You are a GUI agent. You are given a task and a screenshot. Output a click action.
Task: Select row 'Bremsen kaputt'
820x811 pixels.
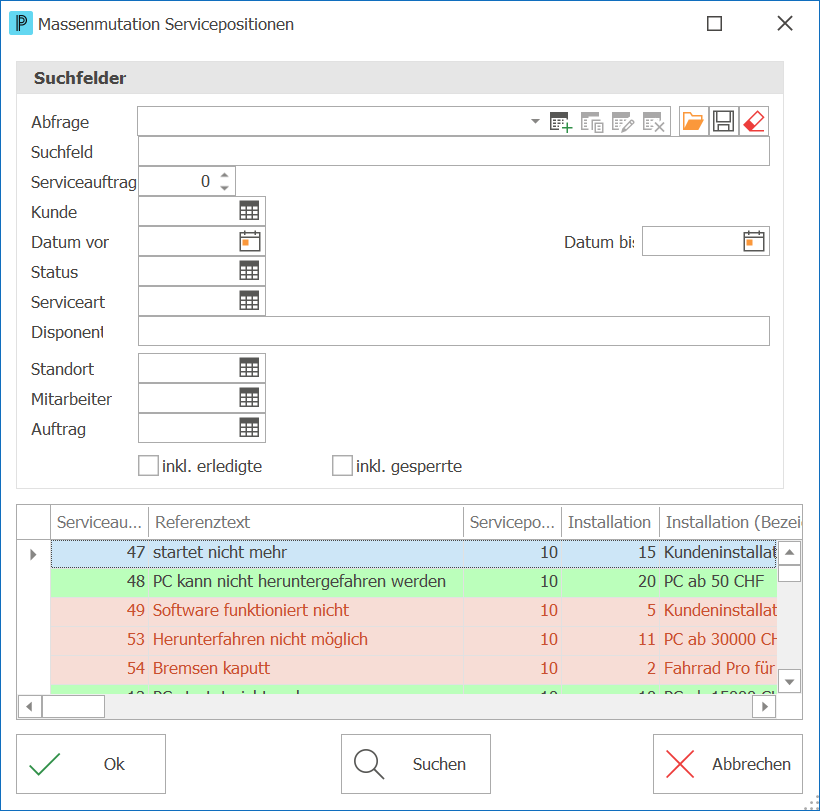coord(413,669)
